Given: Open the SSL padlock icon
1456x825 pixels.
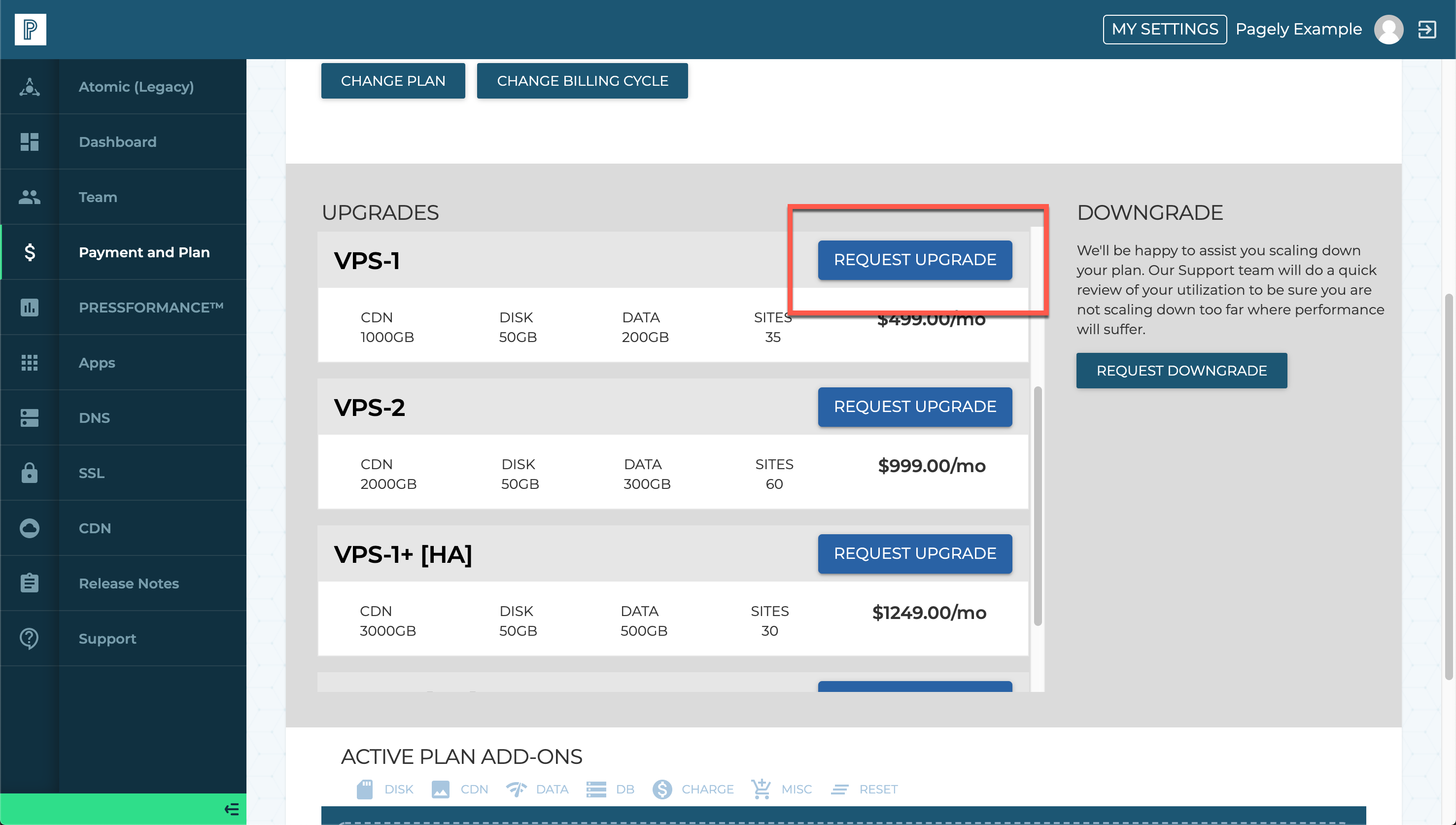Looking at the screenshot, I should 30,473.
